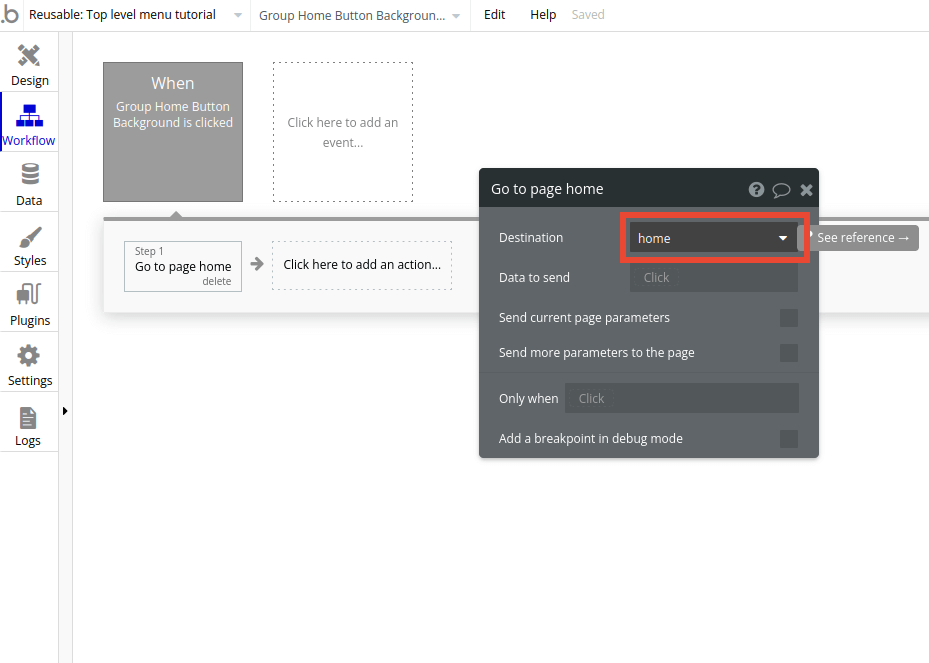Screen dimensions: 929x663
Task: Open the Edit menu
Action: (494, 15)
